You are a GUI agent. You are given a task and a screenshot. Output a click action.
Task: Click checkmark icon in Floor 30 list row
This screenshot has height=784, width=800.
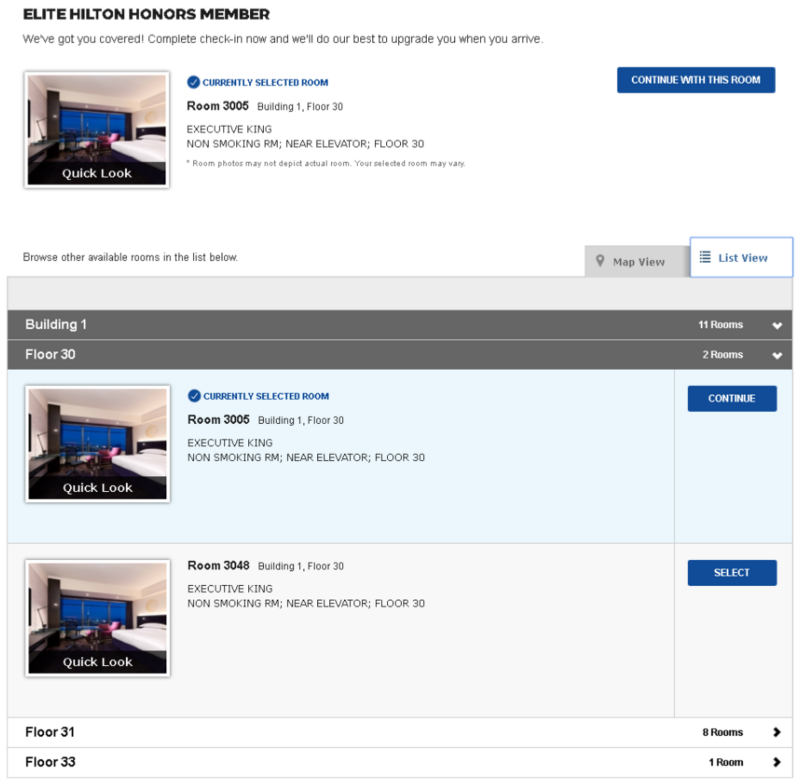(194, 396)
